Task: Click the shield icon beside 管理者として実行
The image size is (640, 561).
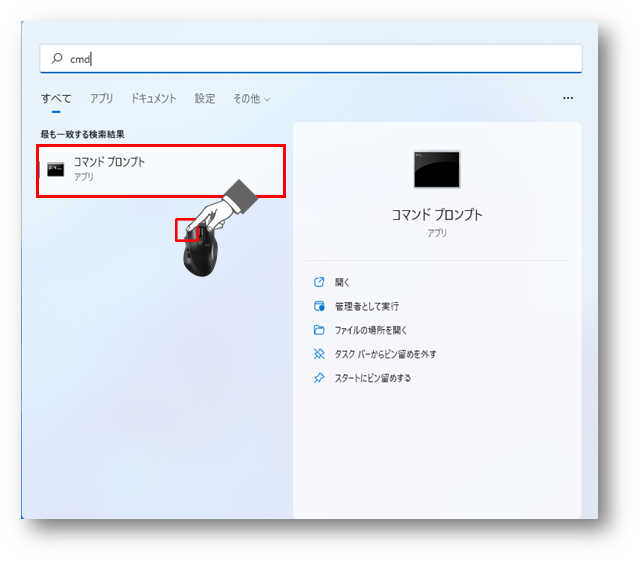Action: pyautogui.click(x=319, y=306)
